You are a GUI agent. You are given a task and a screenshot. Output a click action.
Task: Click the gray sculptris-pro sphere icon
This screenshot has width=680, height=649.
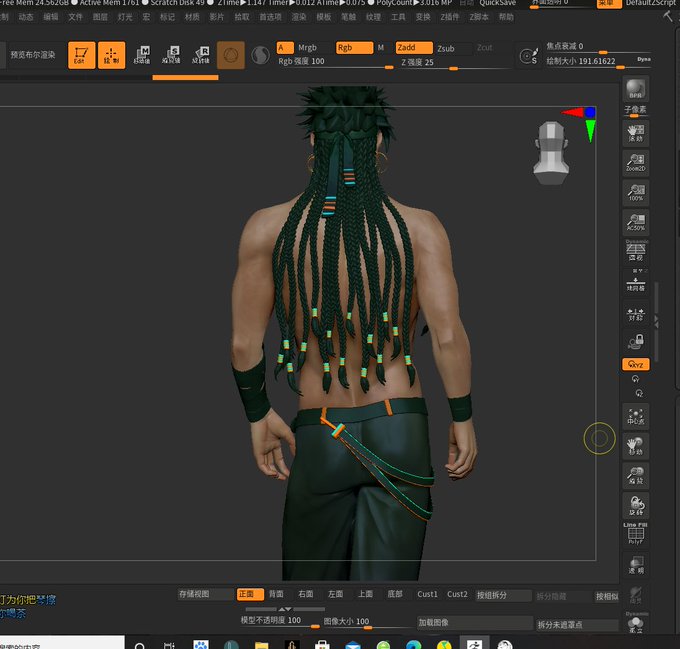(x=260, y=55)
